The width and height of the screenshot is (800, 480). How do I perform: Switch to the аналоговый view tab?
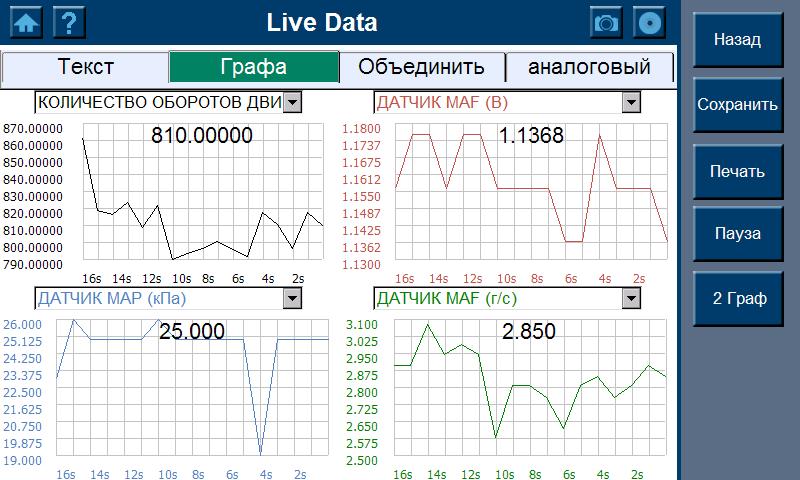click(x=588, y=67)
